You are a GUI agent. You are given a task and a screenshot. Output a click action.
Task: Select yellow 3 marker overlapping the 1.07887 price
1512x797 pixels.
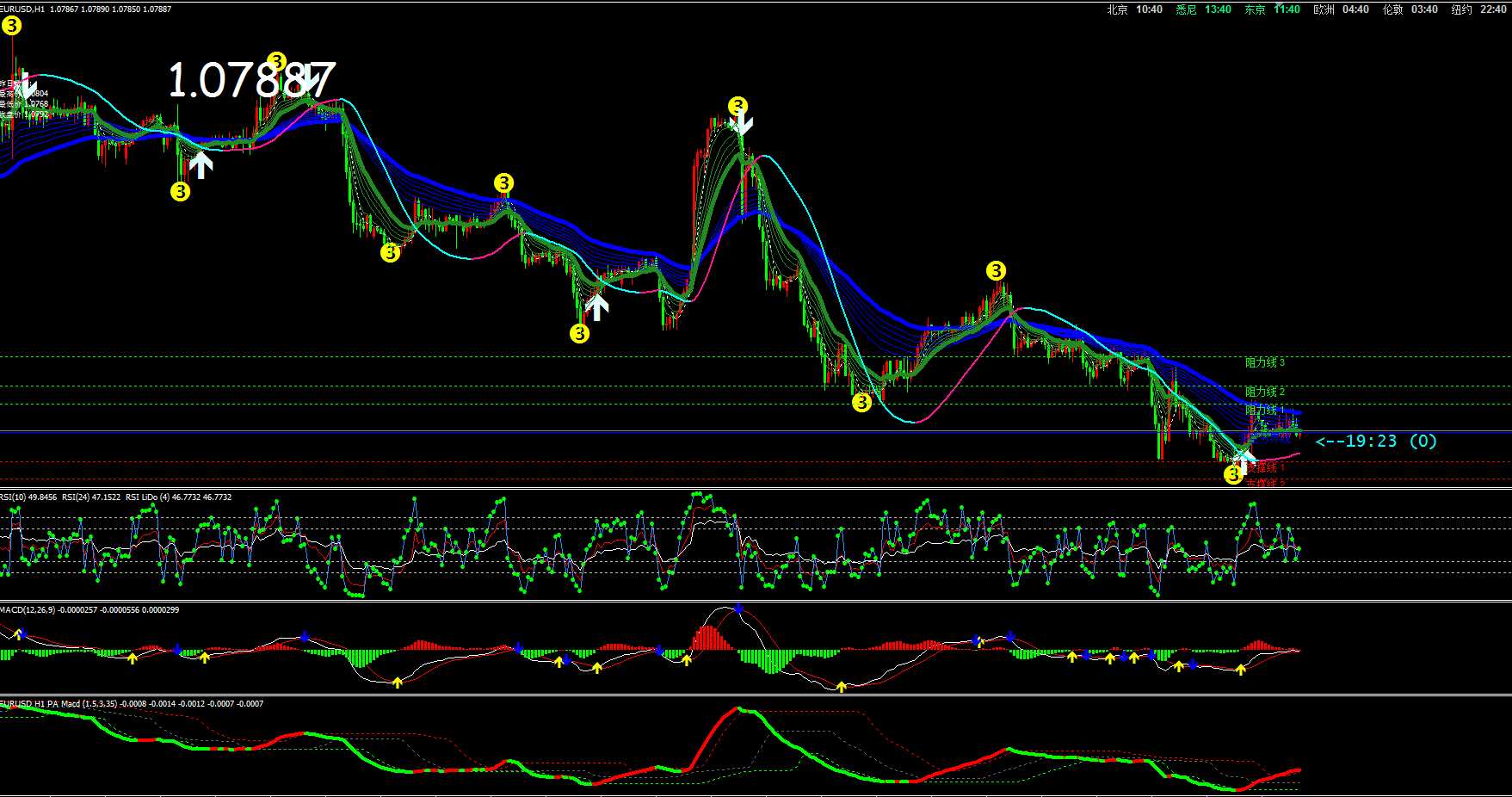[x=276, y=61]
